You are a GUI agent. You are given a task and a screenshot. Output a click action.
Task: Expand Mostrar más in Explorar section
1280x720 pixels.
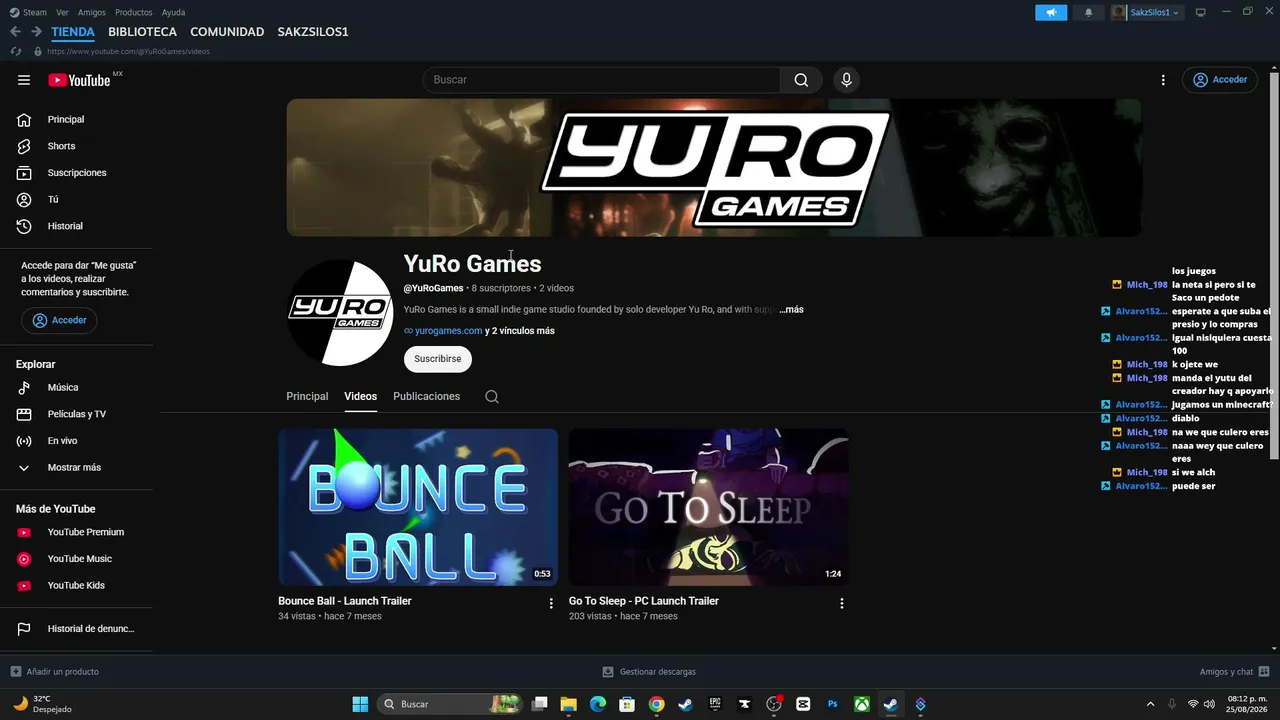pyautogui.click(x=76, y=468)
